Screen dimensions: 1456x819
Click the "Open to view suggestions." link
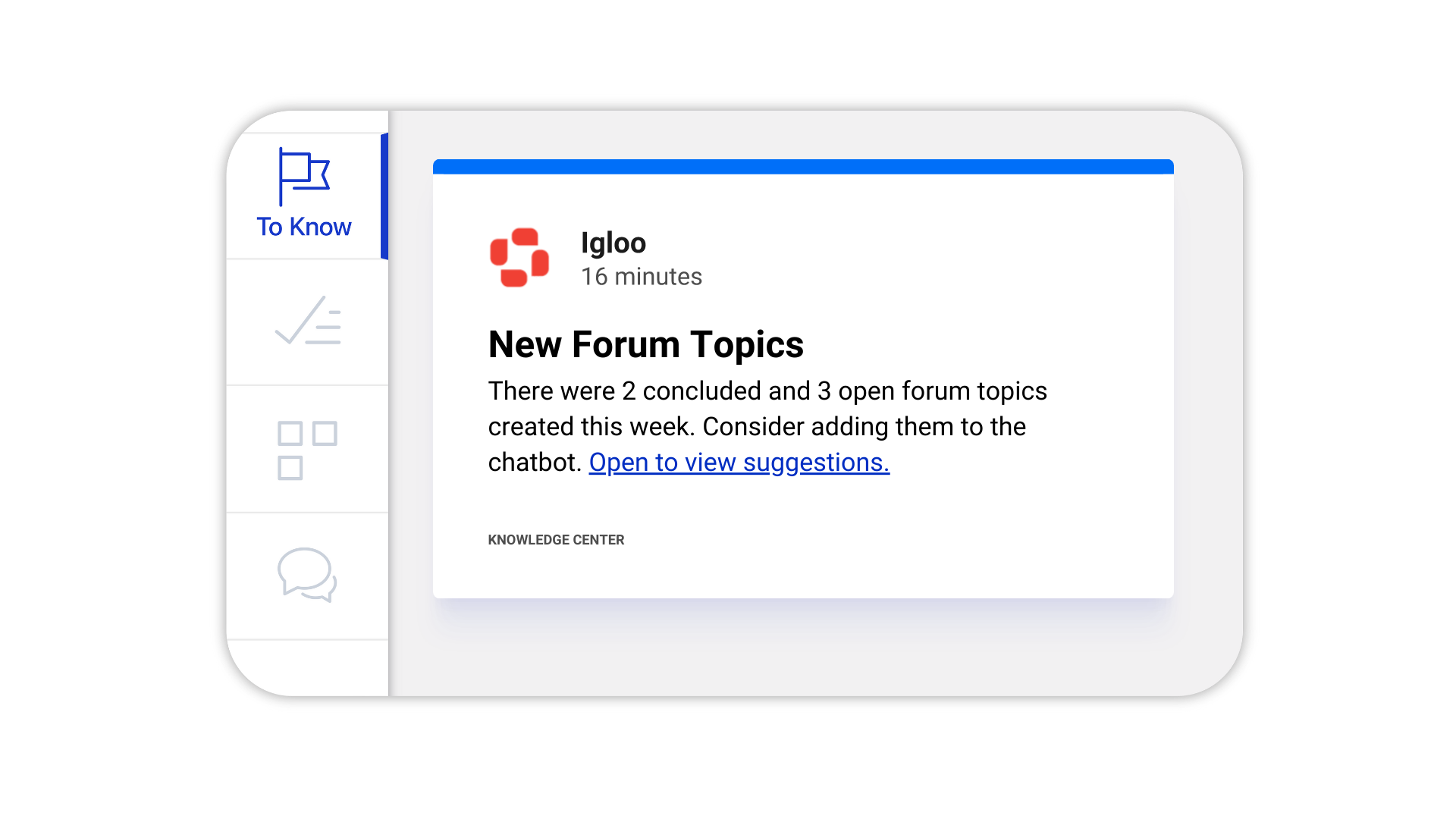click(739, 462)
